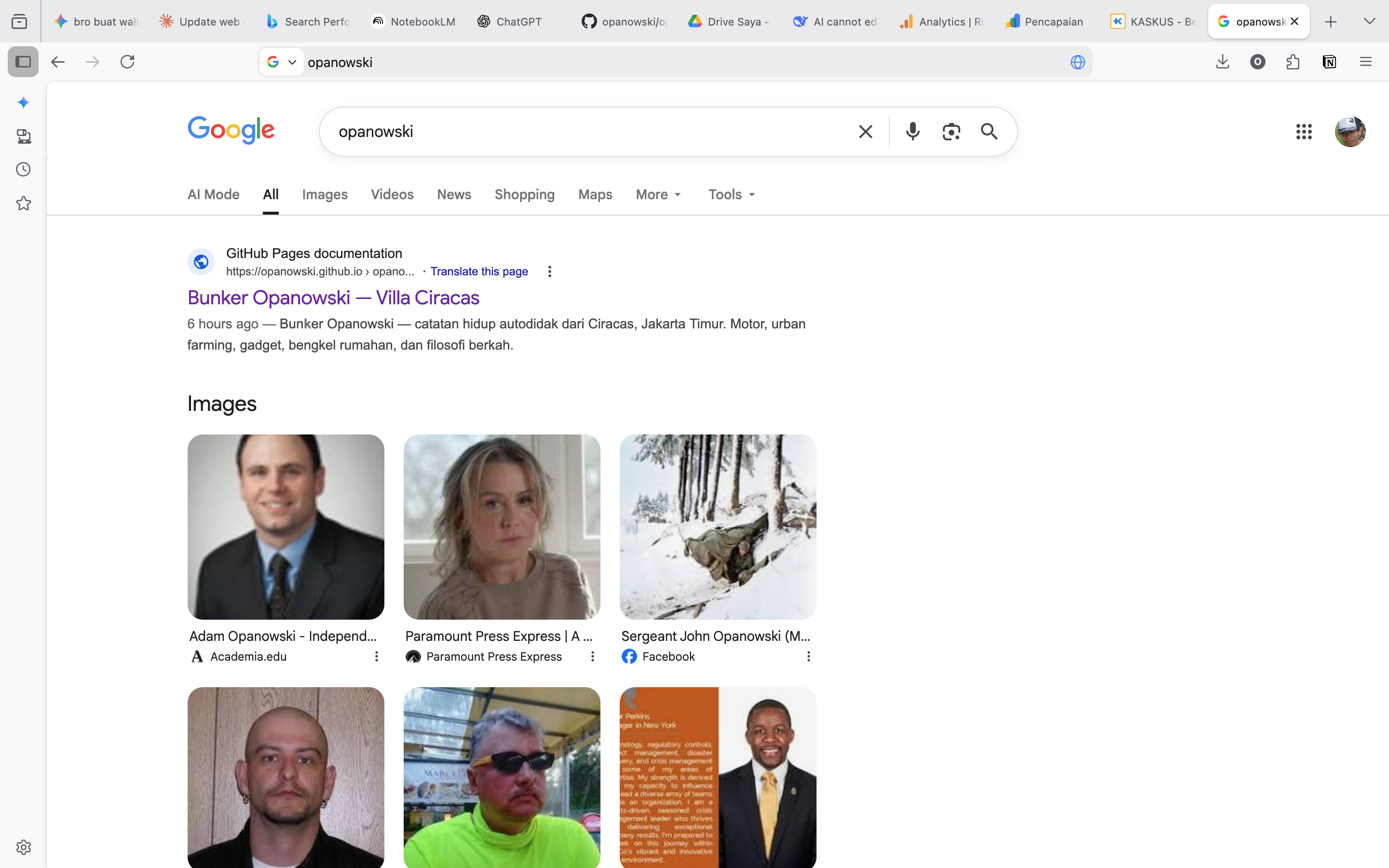Open the synced devices sidebar icon

(x=24, y=136)
